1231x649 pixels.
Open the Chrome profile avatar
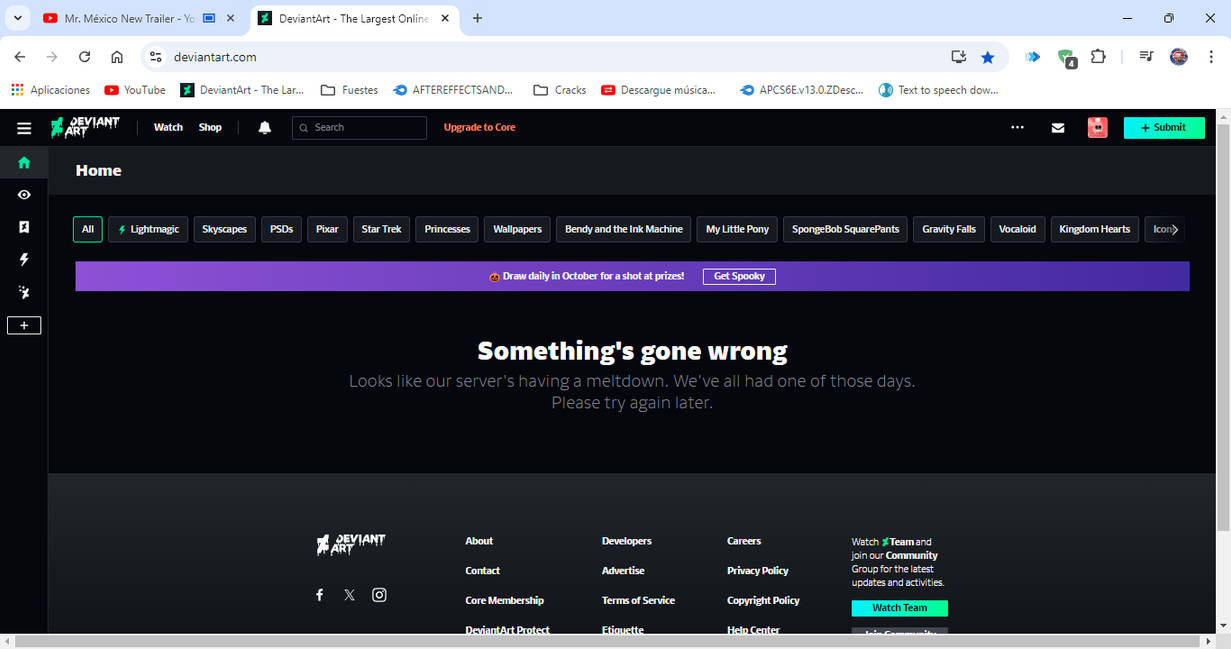1179,57
